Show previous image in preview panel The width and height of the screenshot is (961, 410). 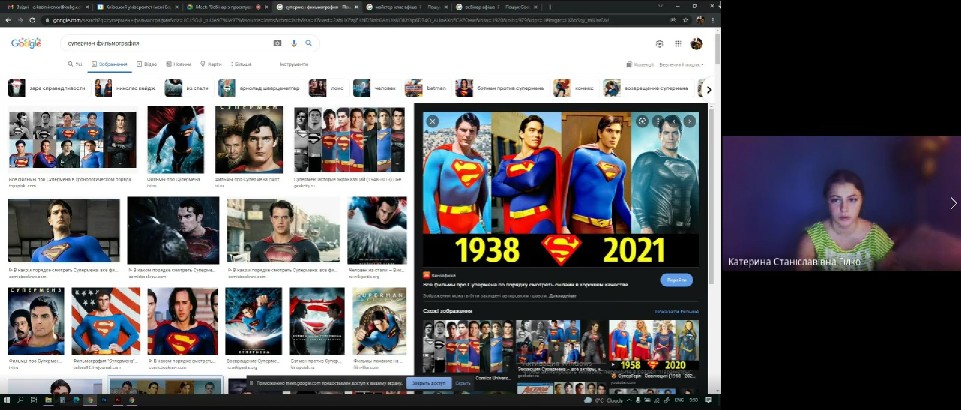(673, 121)
